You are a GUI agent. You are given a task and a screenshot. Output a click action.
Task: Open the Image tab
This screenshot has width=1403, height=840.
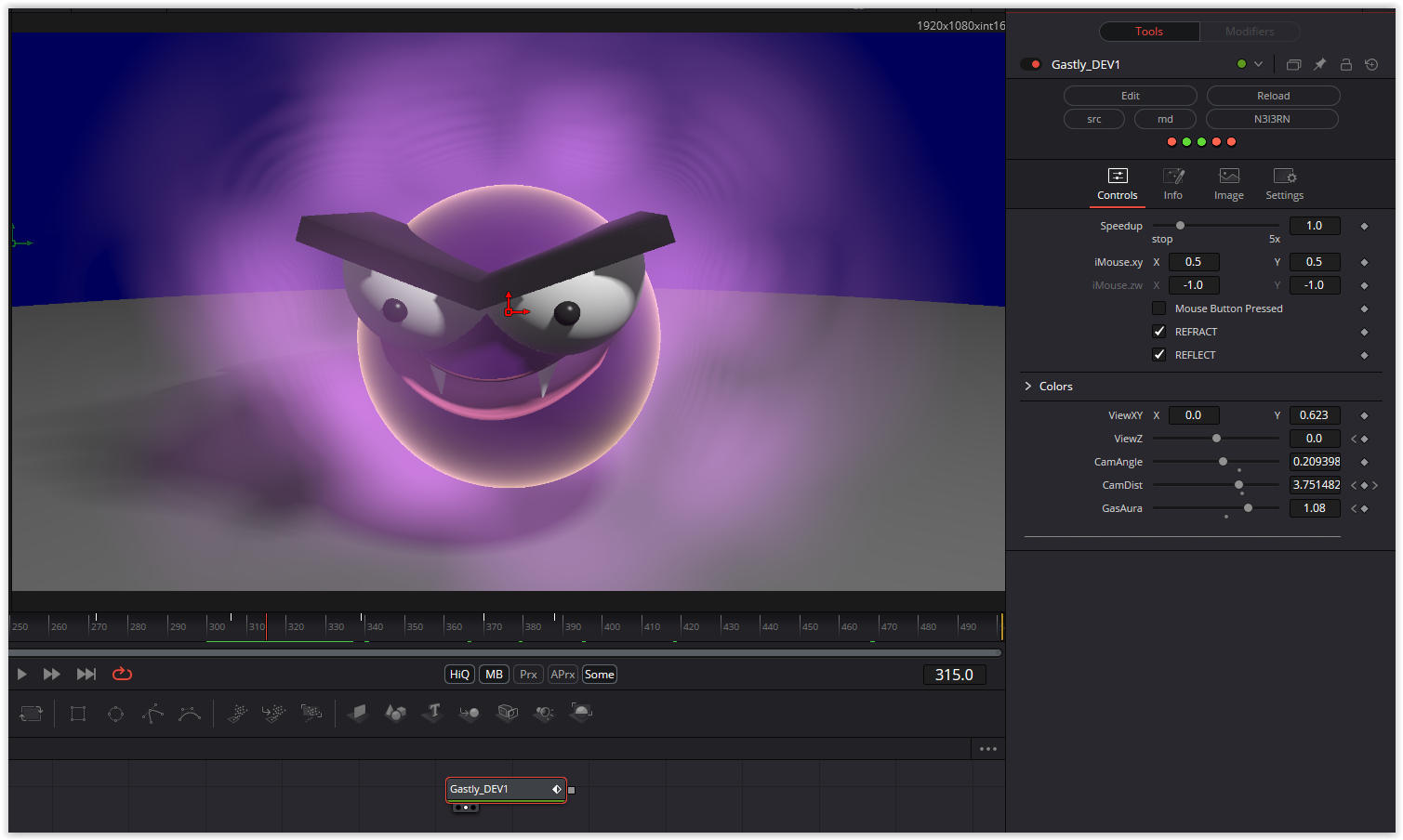pyautogui.click(x=1229, y=185)
